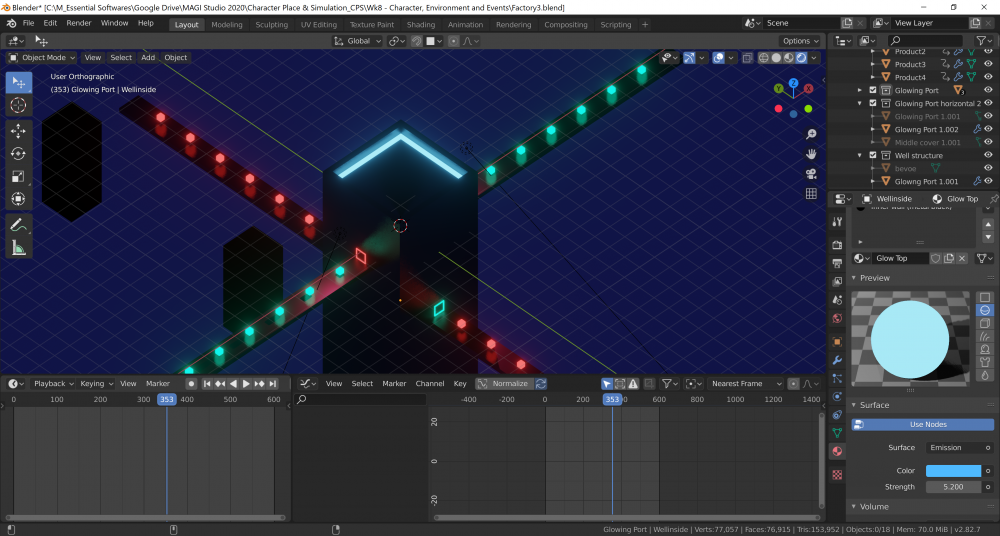Viewport: 1000px width, 536px height.
Task: Expand the Glowing Port collection in the outliner
Action: tap(860, 90)
